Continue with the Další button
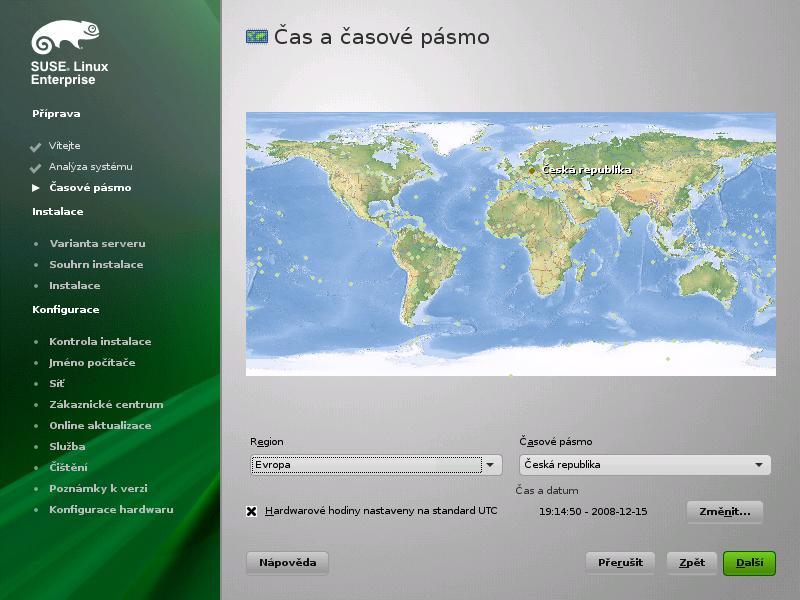 (x=749, y=563)
